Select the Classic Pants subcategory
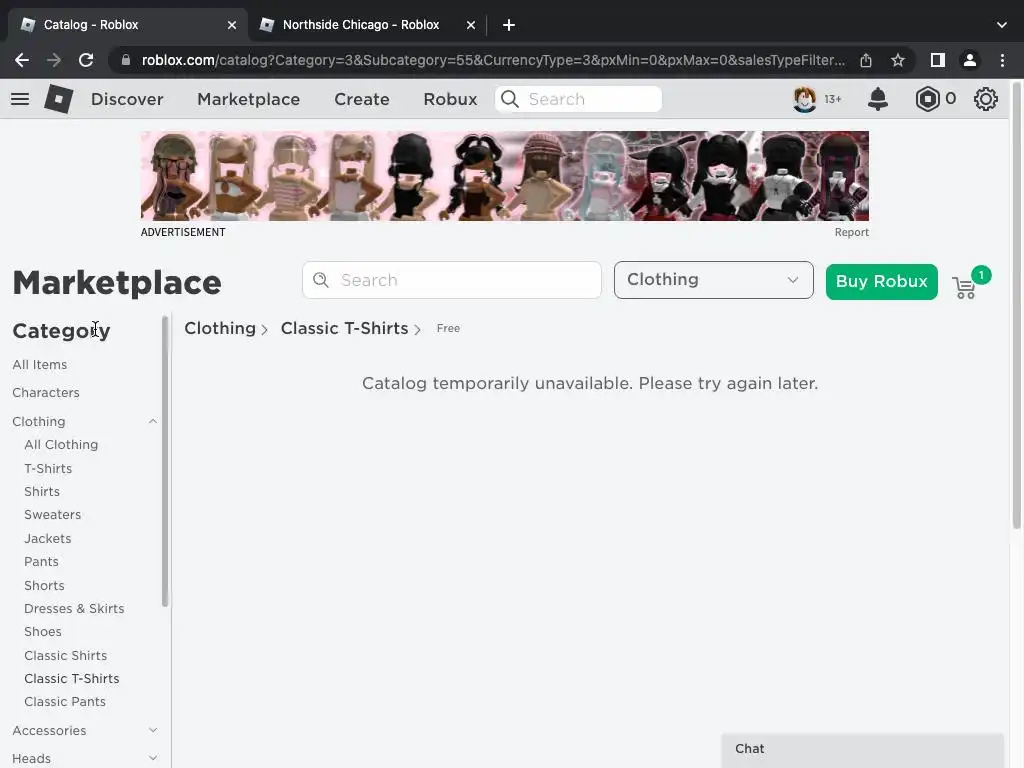This screenshot has width=1024, height=768. 65,701
